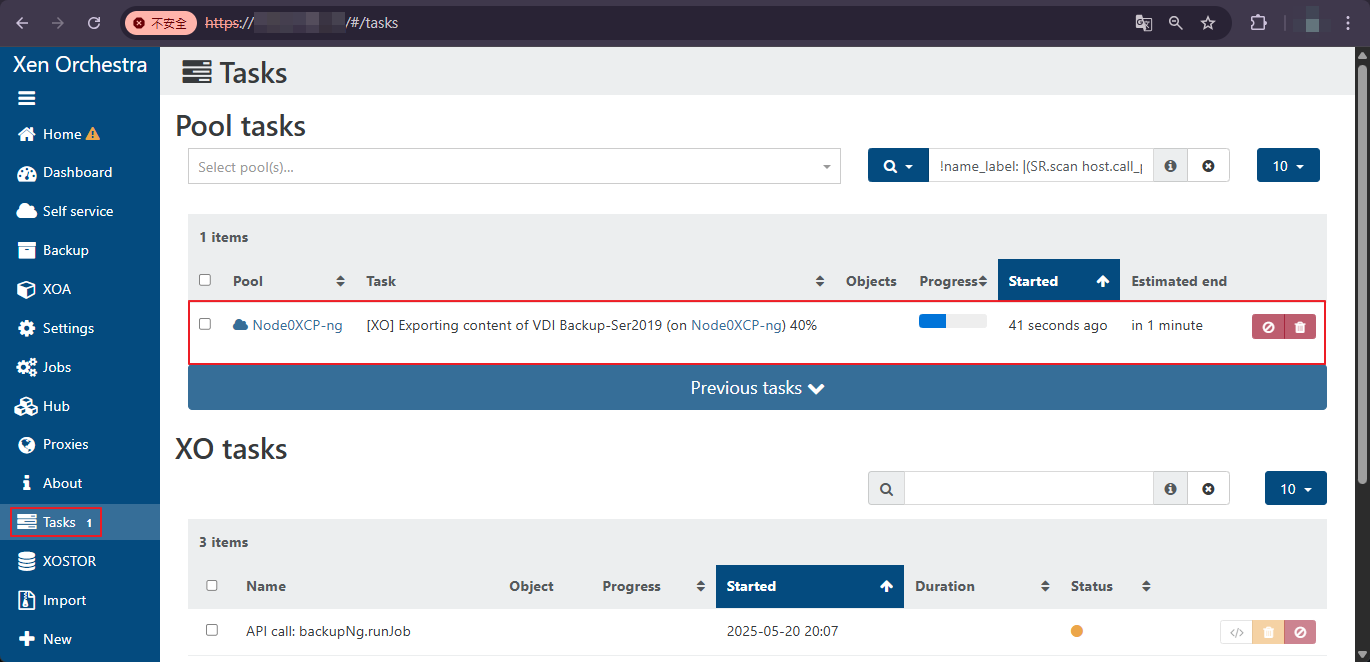The width and height of the screenshot is (1370, 662).
Task: Focus the XO tasks search input
Action: click(1029, 489)
